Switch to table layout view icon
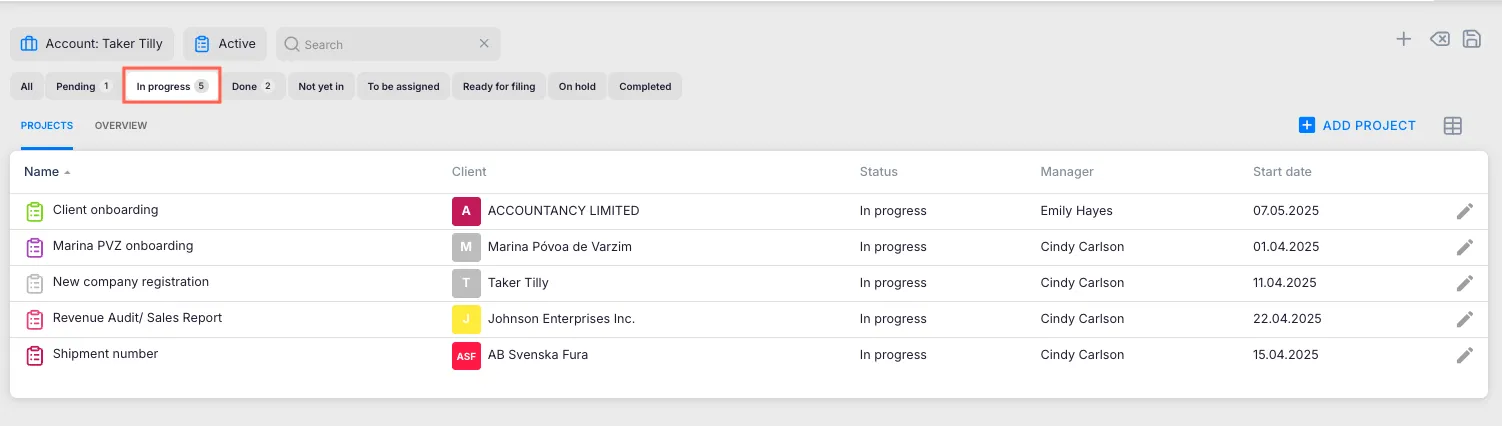This screenshot has height=426, width=1502. click(1453, 126)
